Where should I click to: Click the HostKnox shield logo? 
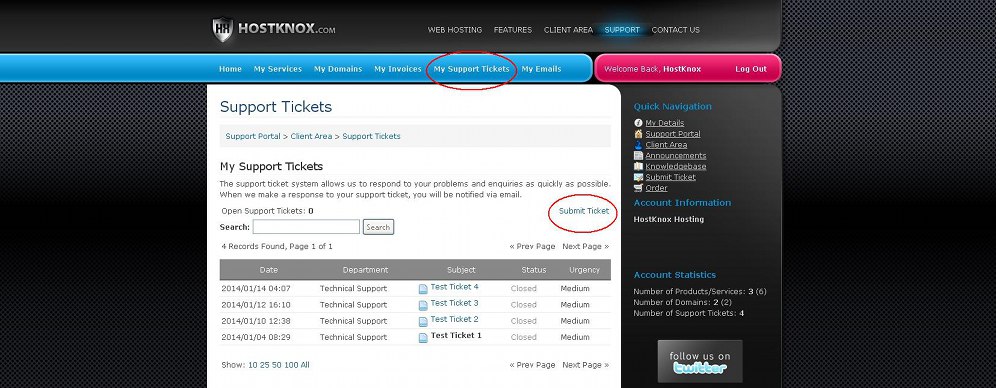[x=222, y=30]
